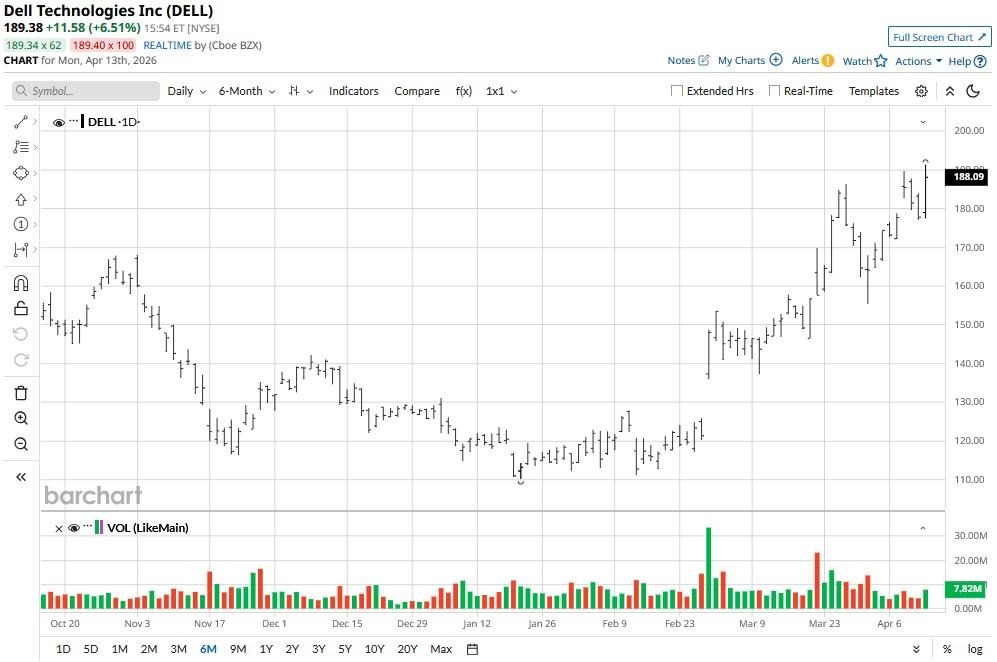Remove the VOL indicator pane
The width and height of the screenshot is (997, 662).
(58, 528)
